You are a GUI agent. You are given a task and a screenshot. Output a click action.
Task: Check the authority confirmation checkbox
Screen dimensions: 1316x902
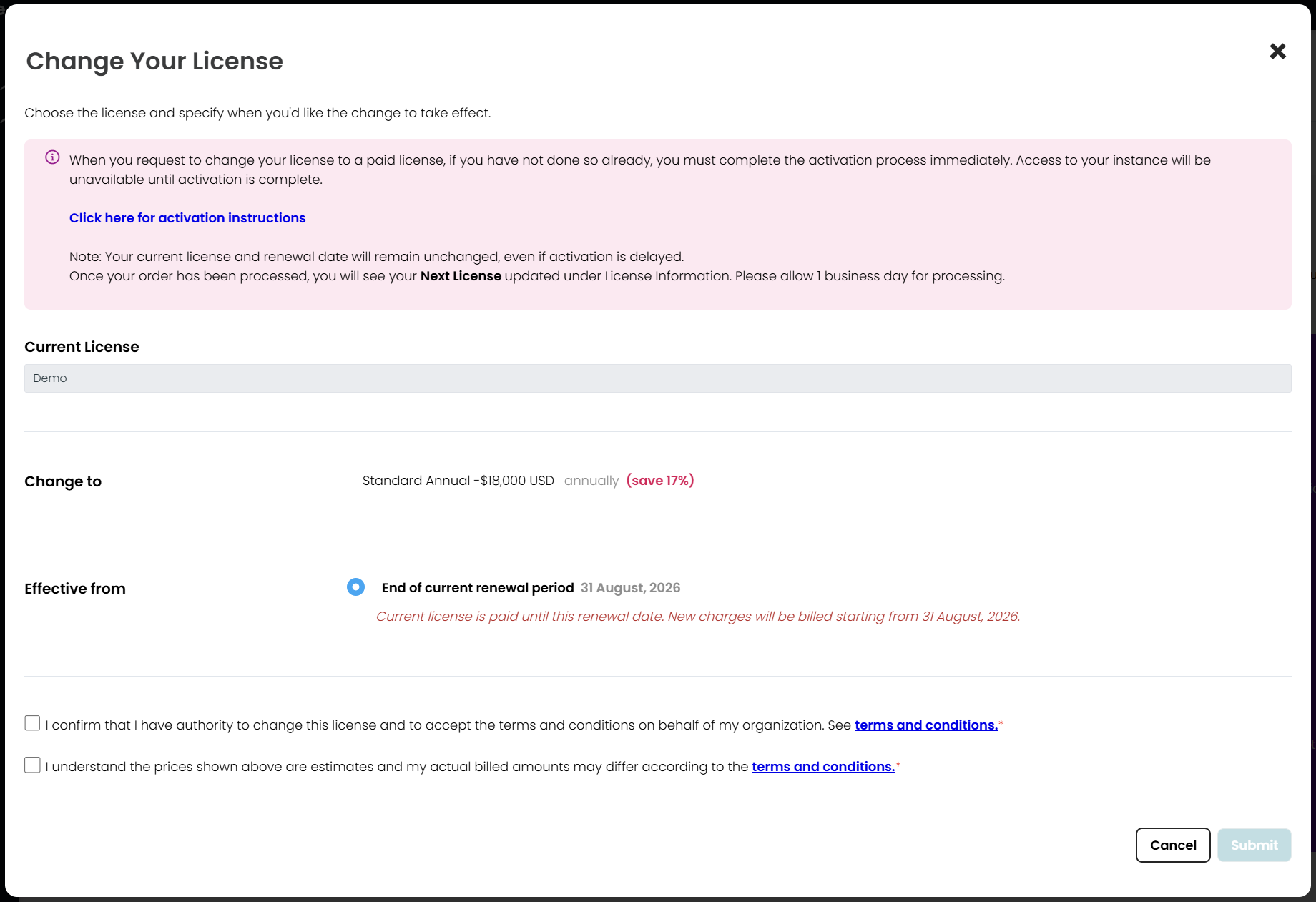point(31,723)
